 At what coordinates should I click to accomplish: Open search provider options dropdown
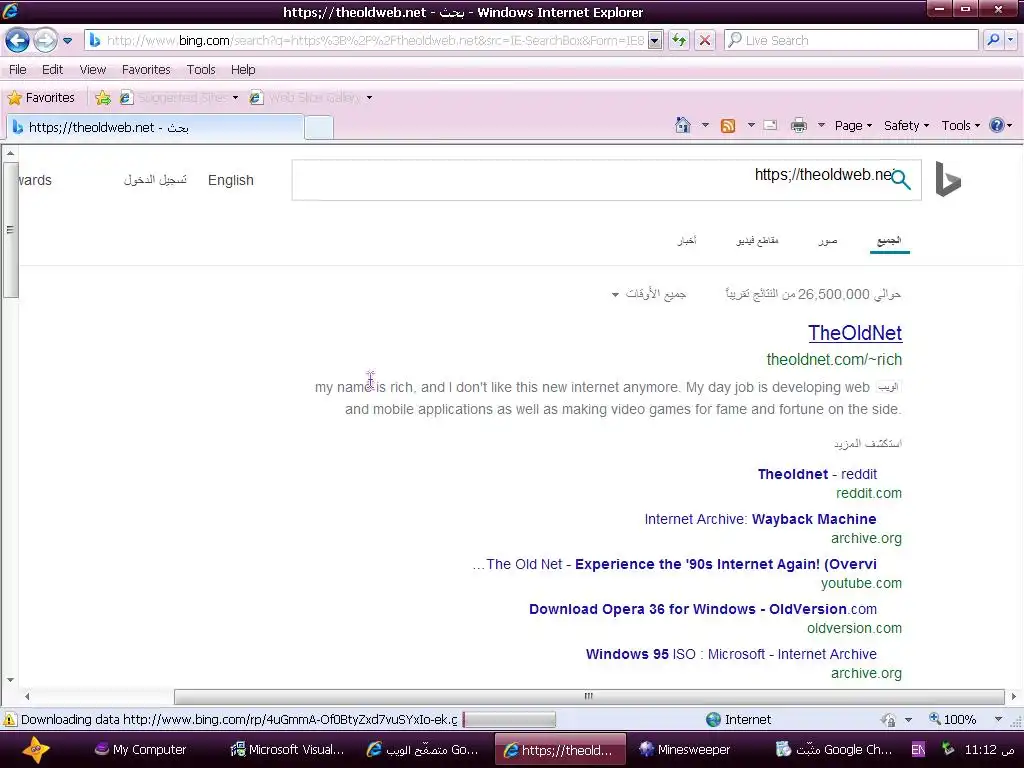tap(1011, 40)
